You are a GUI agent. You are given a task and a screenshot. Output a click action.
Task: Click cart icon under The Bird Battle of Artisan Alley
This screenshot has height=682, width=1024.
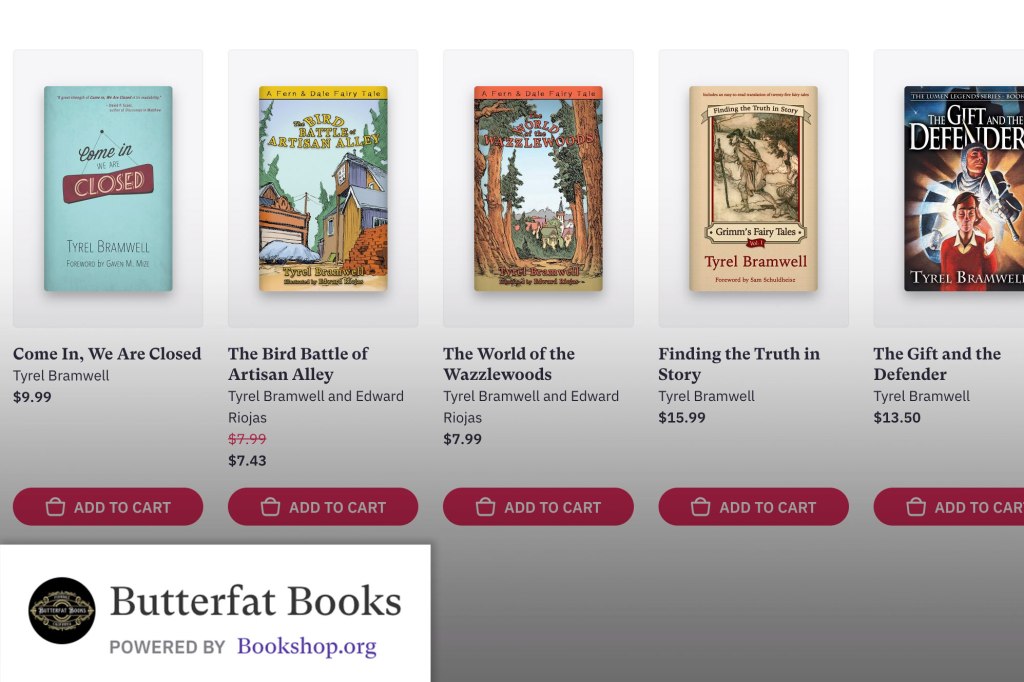[x=270, y=507]
